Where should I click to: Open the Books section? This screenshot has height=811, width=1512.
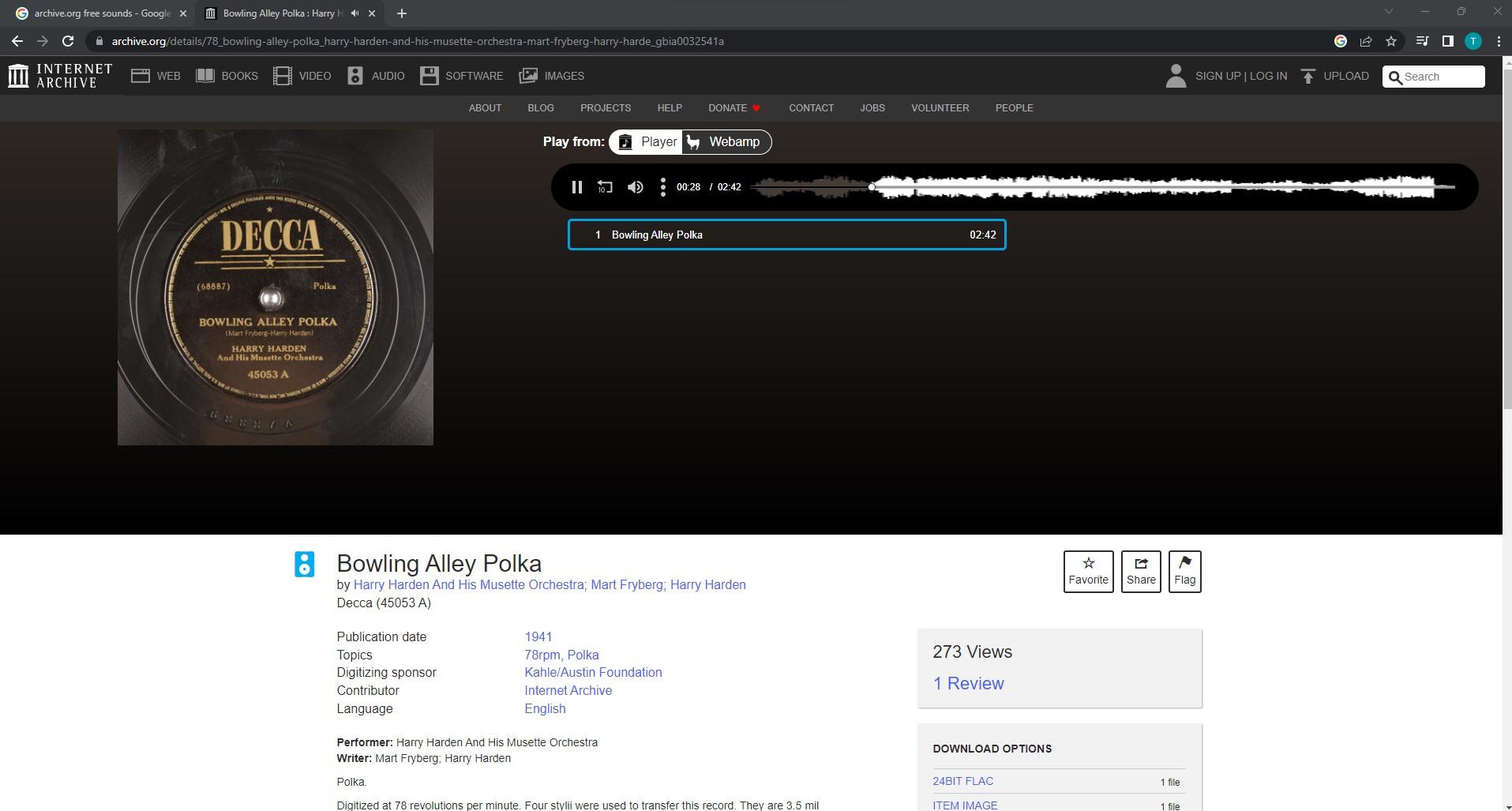tap(227, 76)
